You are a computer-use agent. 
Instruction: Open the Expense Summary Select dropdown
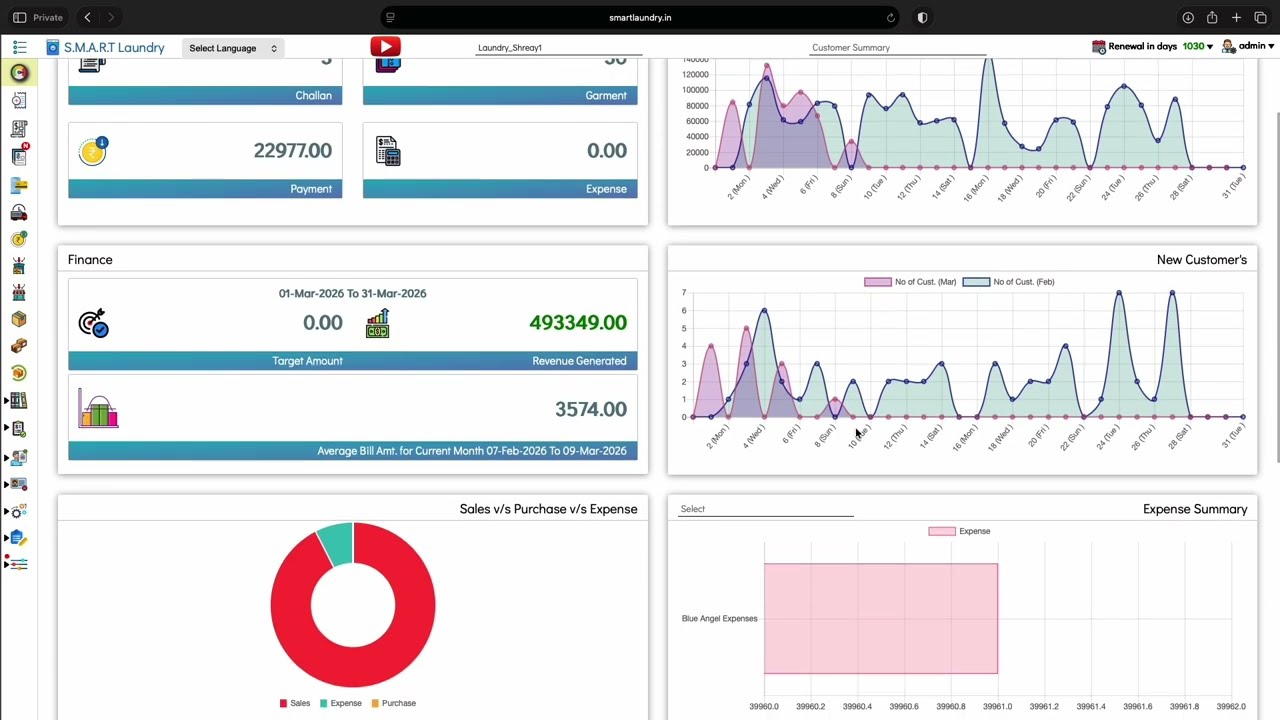(x=766, y=509)
